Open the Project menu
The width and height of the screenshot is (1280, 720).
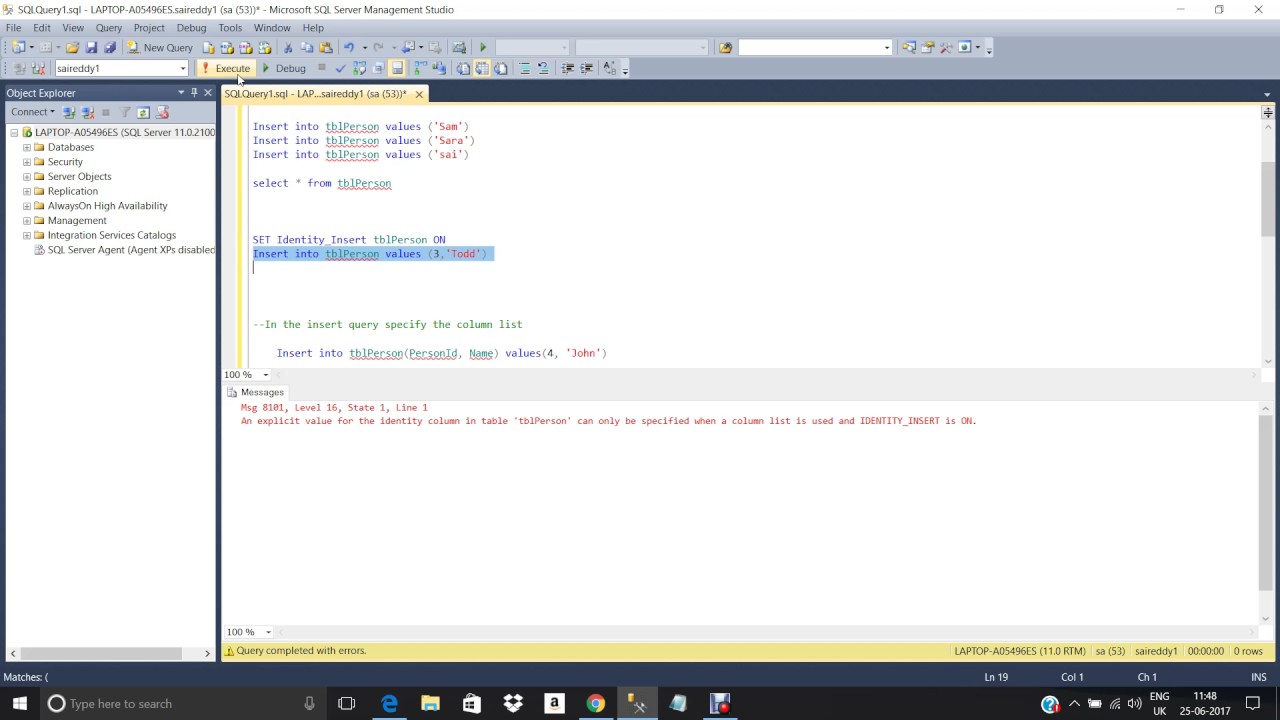click(149, 28)
